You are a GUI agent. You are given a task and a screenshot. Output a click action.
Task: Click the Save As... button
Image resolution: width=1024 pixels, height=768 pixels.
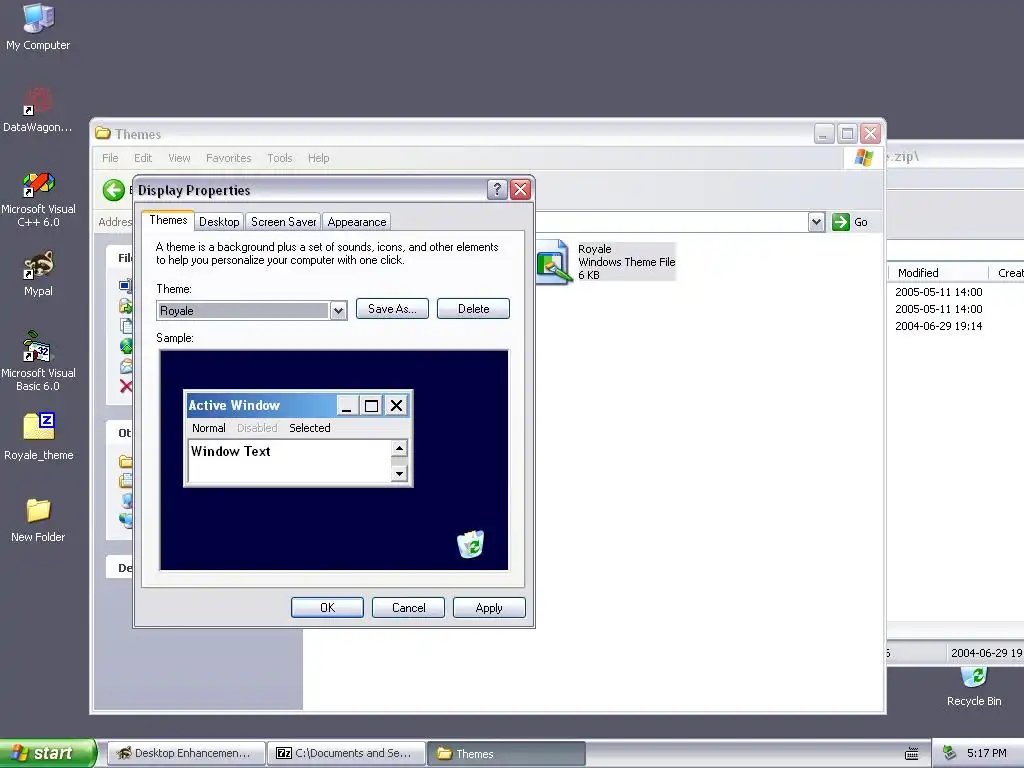392,309
